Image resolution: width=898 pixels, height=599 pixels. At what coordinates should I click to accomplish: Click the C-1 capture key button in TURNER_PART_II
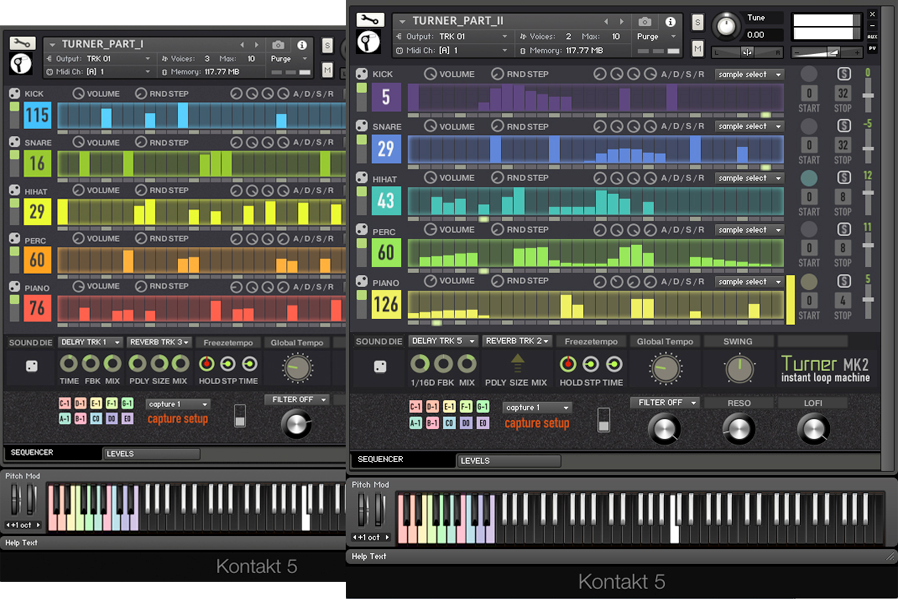[x=415, y=407]
